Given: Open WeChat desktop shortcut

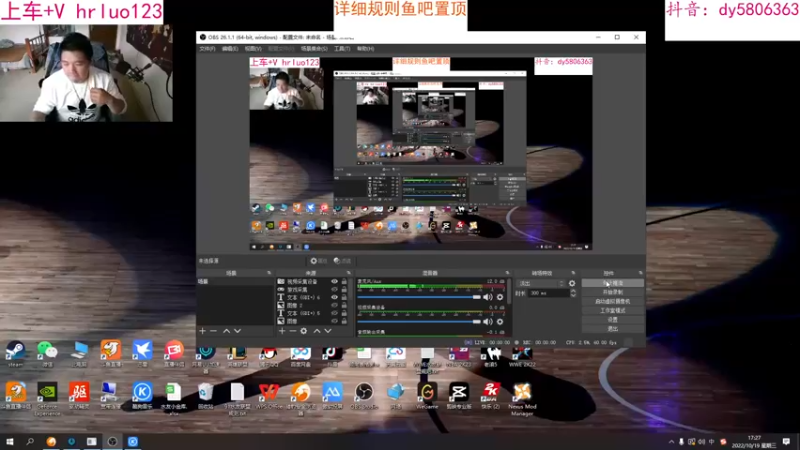Looking at the screenshot, I should click(x=47, y=354).
